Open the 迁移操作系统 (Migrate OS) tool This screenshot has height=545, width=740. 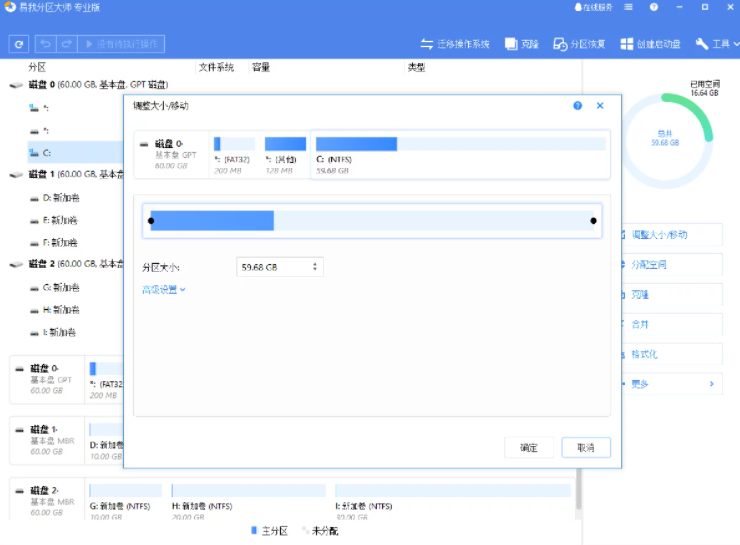coord(455,45)
